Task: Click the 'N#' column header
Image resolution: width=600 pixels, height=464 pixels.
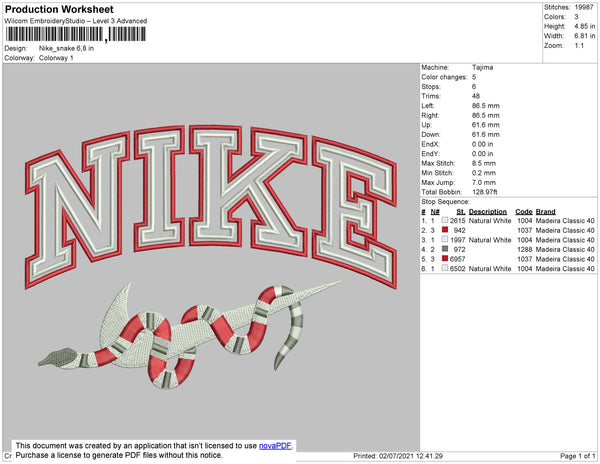Action: click(435, 212)
